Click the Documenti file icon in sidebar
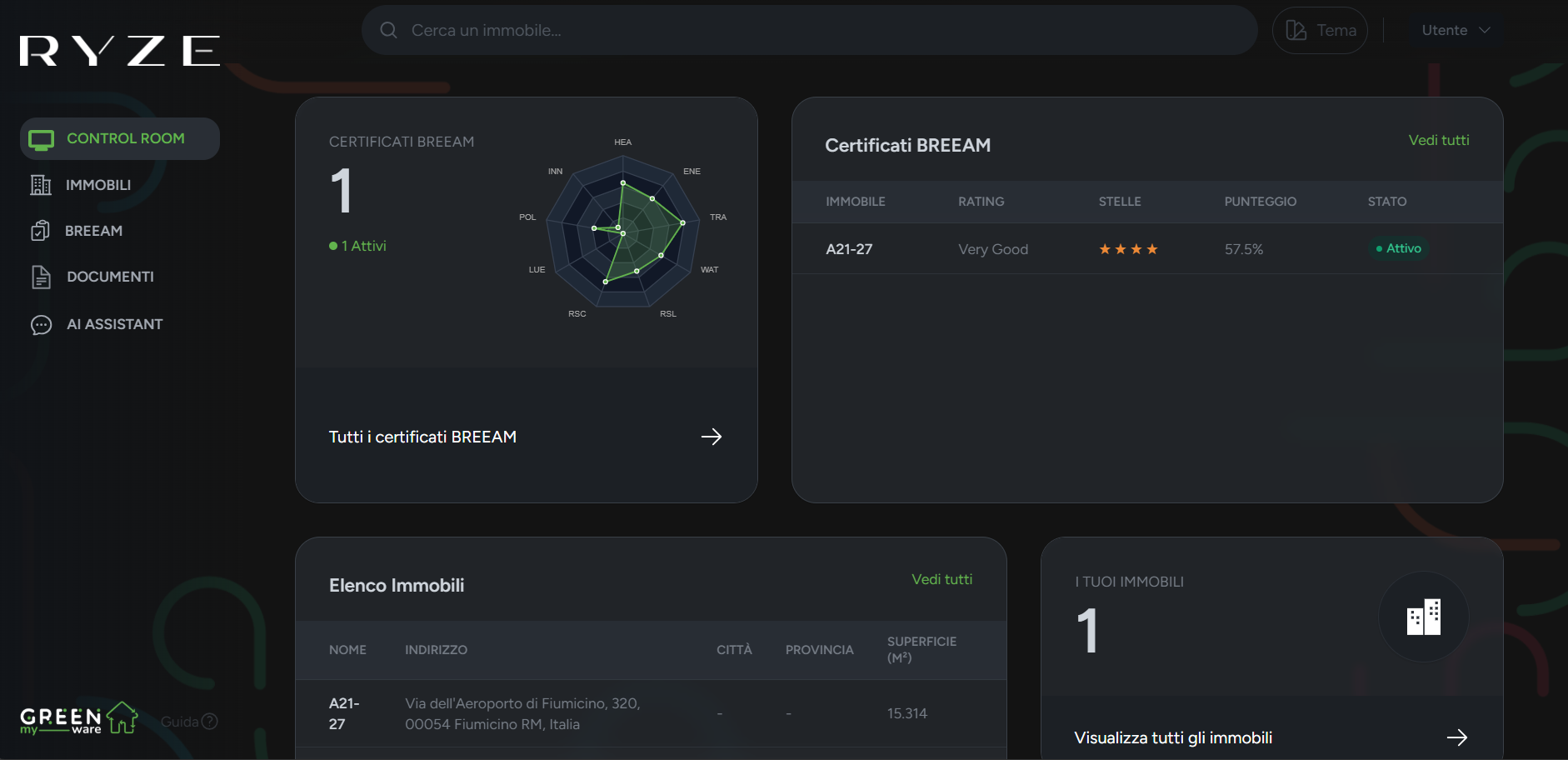The width and height of the screenshot is (1568, 760). [x=41, y=277]
